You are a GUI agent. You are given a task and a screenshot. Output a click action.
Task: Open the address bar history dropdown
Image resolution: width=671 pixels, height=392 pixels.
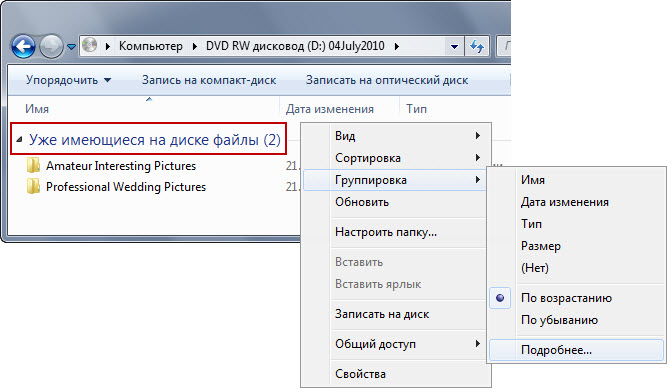pyautogui.click(x=454, y=46)
